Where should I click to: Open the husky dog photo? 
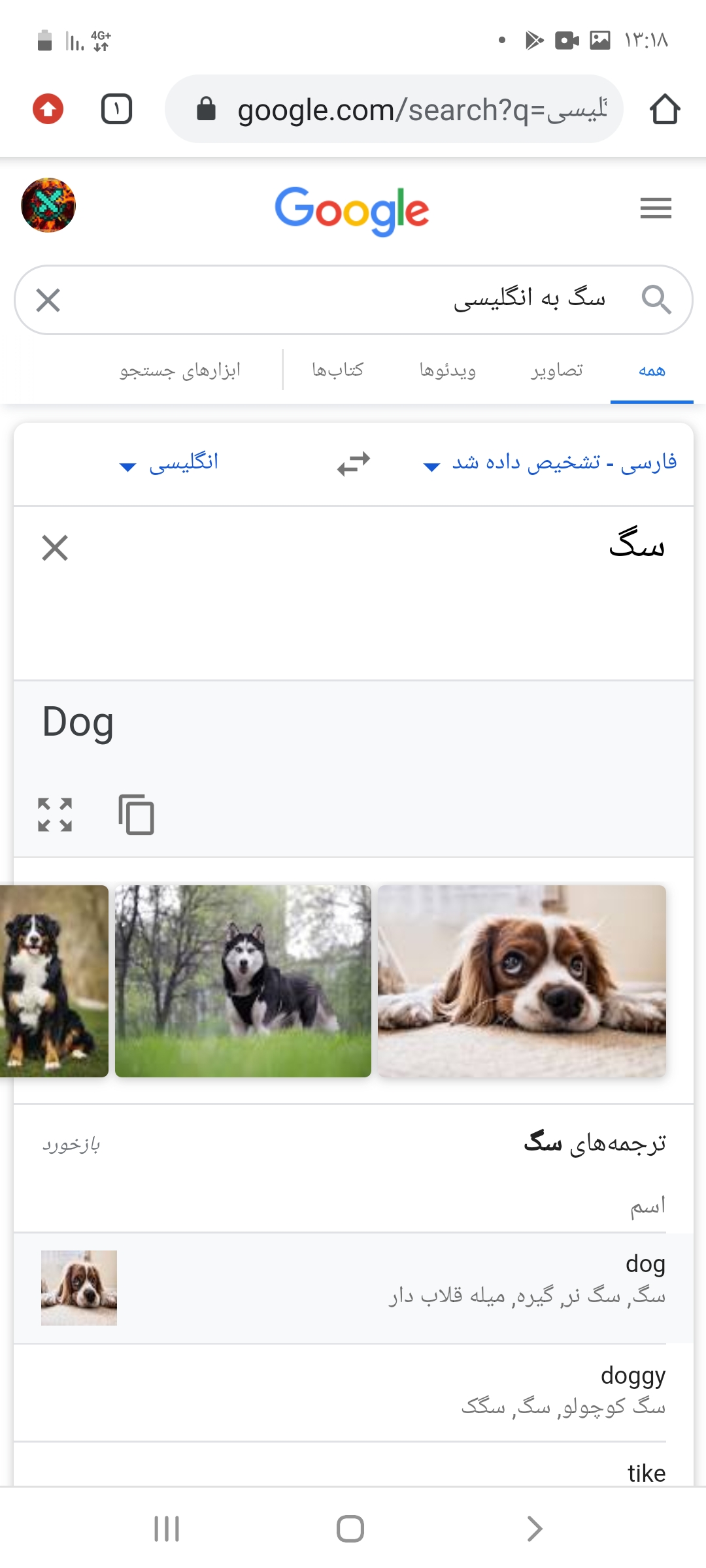[x=243, y=981]
